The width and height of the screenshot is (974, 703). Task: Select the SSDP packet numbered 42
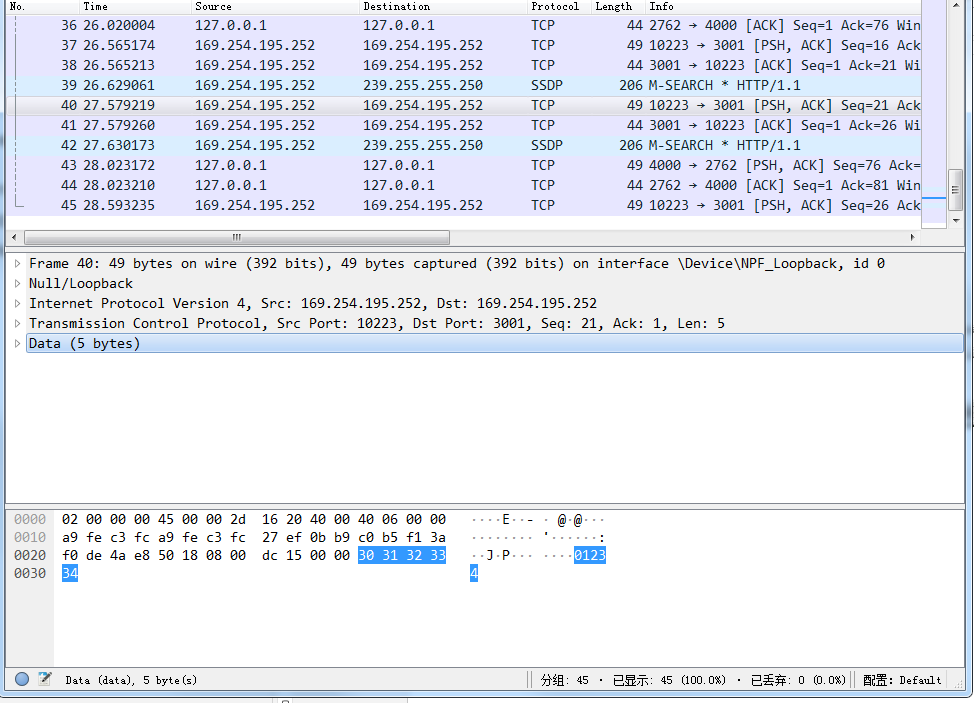300,145
